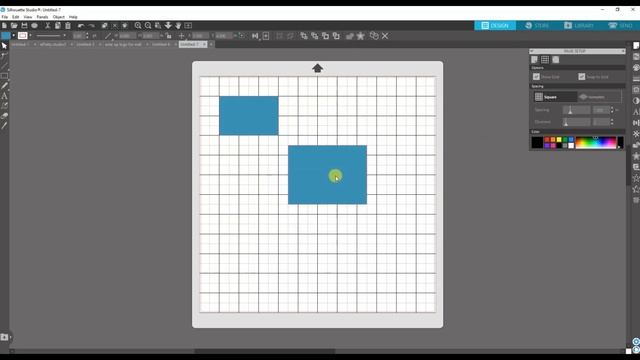Open the Page Setup page tab icon
The image size is (640, 360).
[x=534, y=60]
